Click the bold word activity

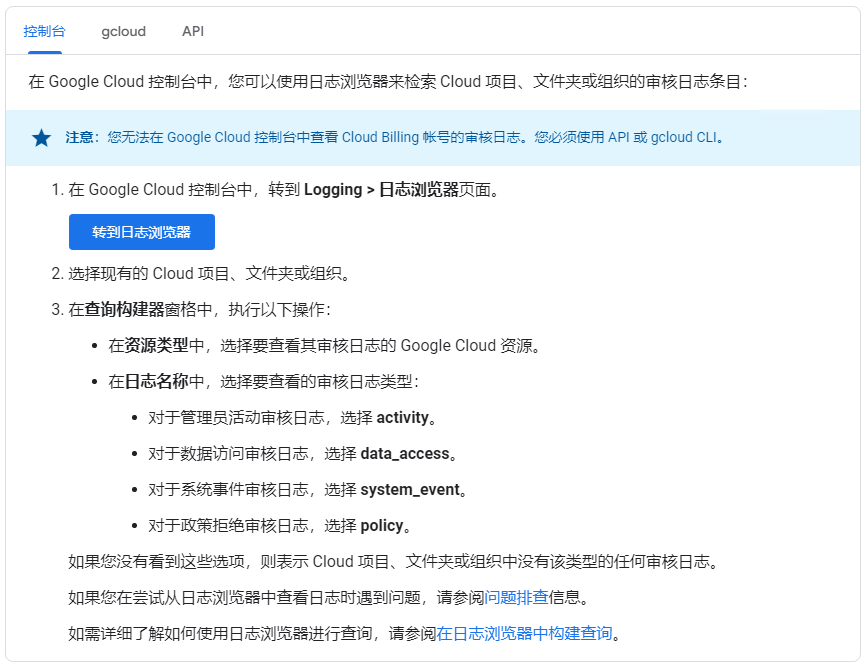pos(402,418)
